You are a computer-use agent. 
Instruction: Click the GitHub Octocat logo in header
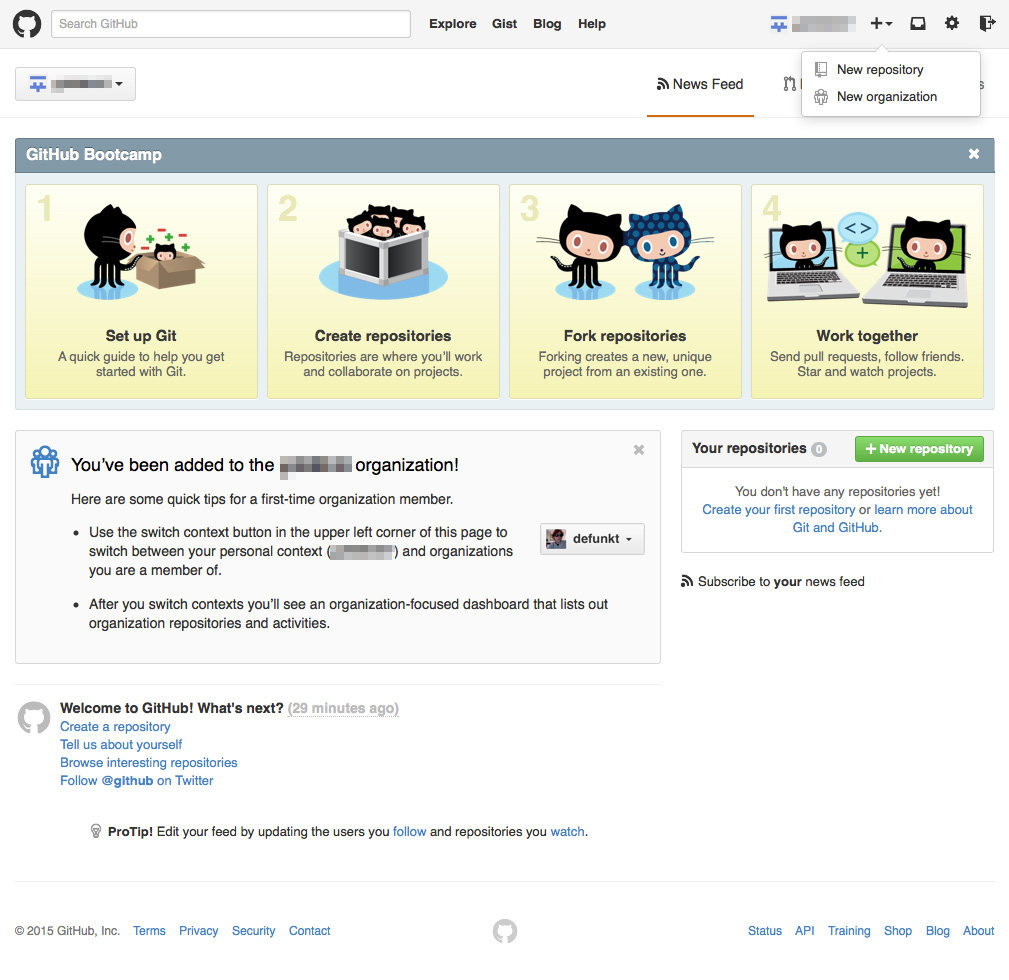click(x=27, y=24)
